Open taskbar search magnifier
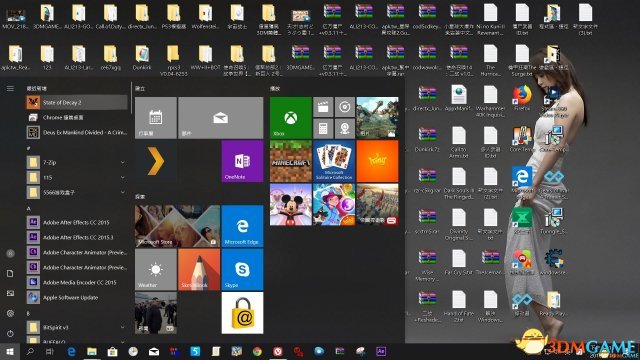This screenshot has height=360, width=640. [x=30, y=351]
